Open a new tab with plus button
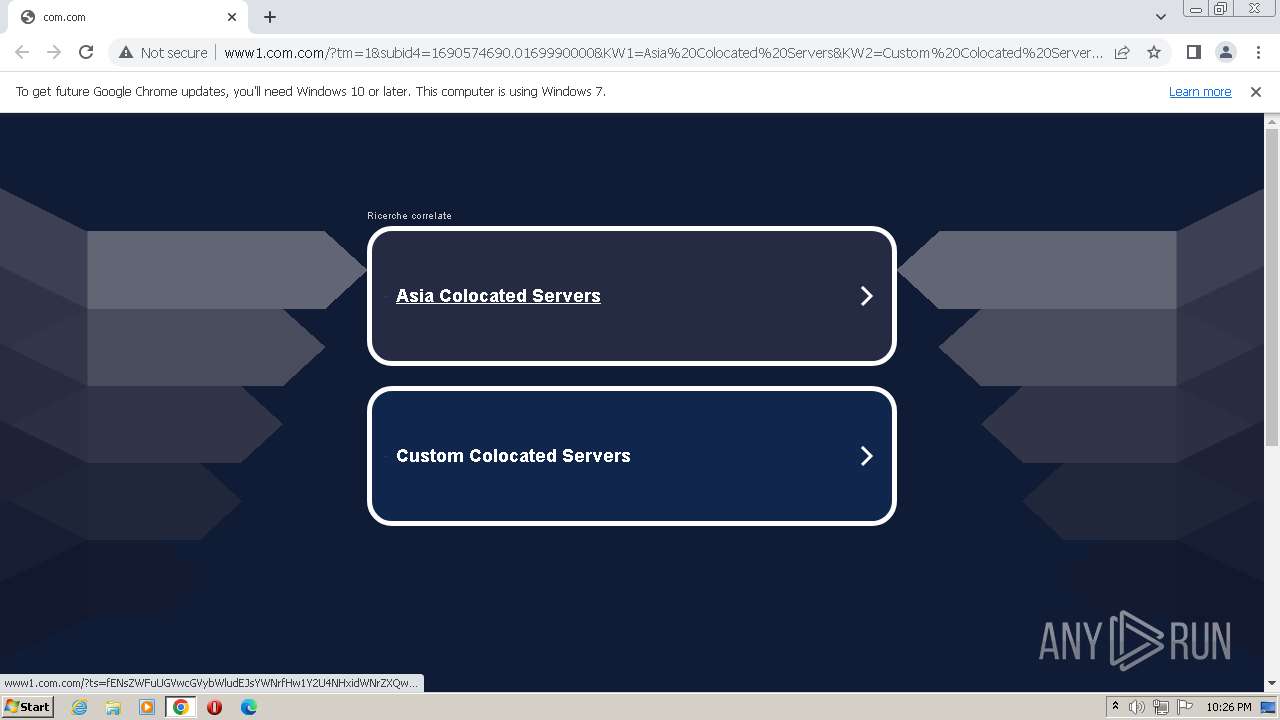This screenshot has width=1280, height=720. coord(270,17)
